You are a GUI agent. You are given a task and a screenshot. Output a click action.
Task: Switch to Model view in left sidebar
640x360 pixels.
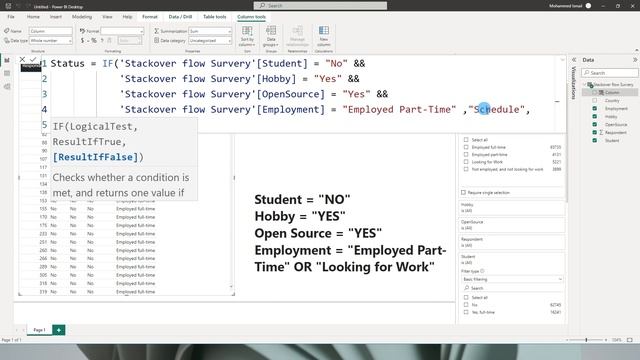[7, 87]
